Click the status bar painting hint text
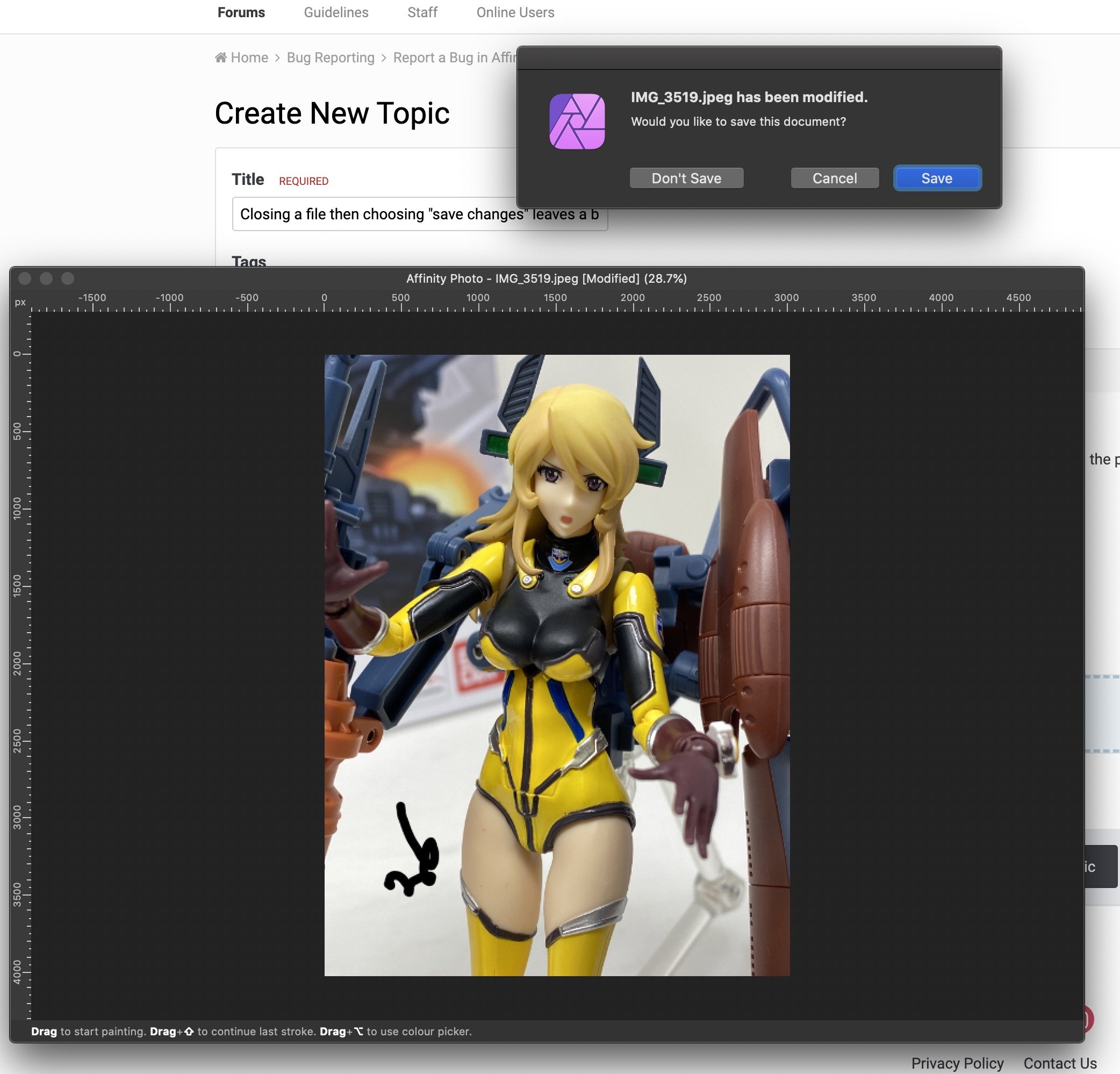This screenshot has height=1074, width=1120. pyautogui.click(x=252, y=1031)
